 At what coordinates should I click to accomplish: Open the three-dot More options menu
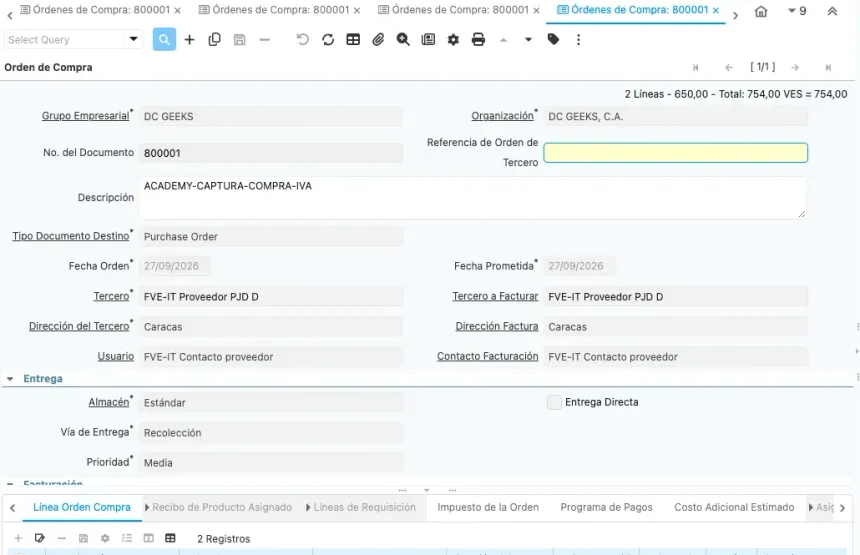tap(578, 39)
